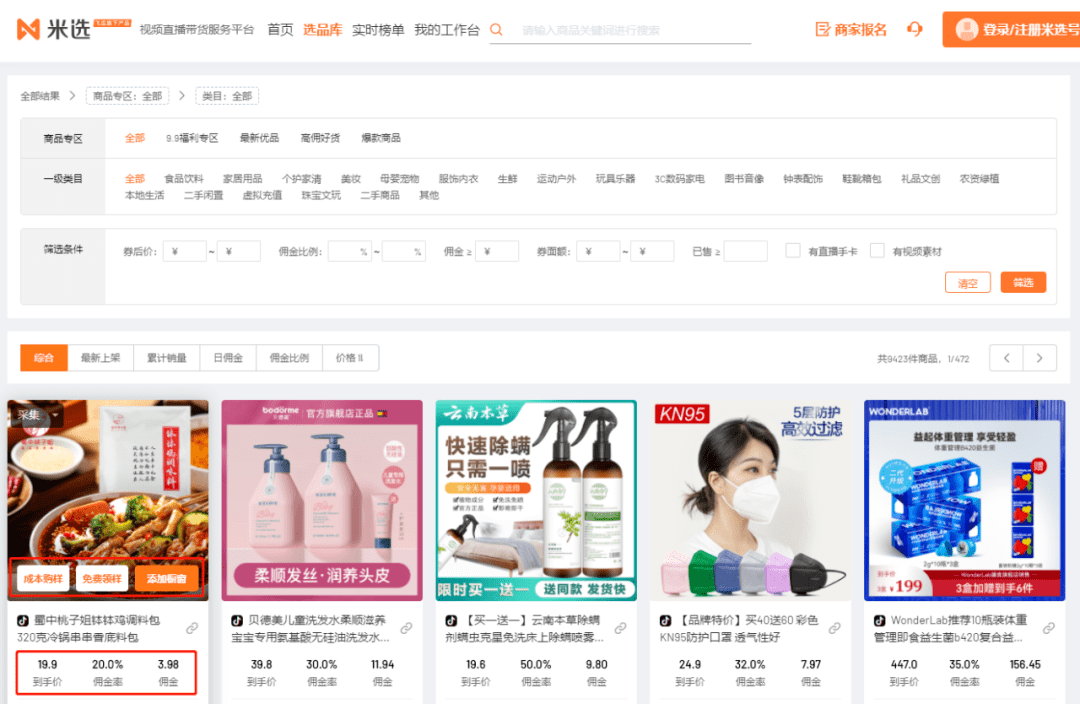Open 云南本草 mite spray thumbnail
Viewport: 1080px width, 704px height.
[x=537, y=501]
